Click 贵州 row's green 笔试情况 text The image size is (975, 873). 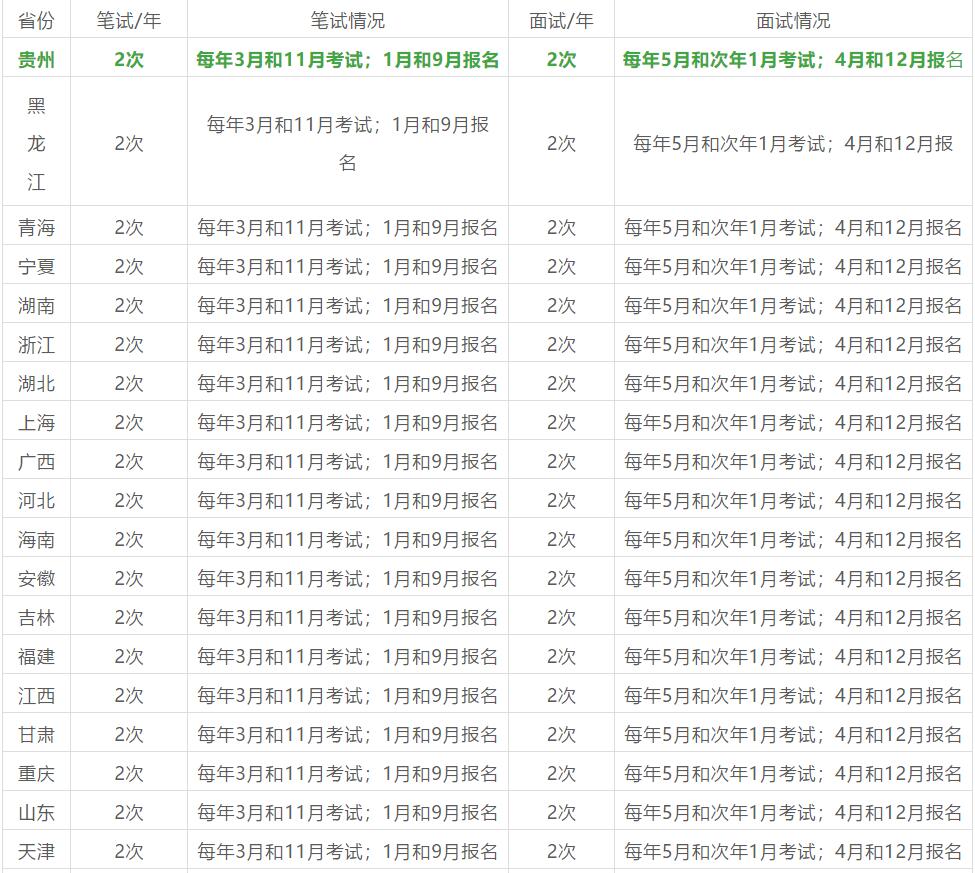coord(348,60)
